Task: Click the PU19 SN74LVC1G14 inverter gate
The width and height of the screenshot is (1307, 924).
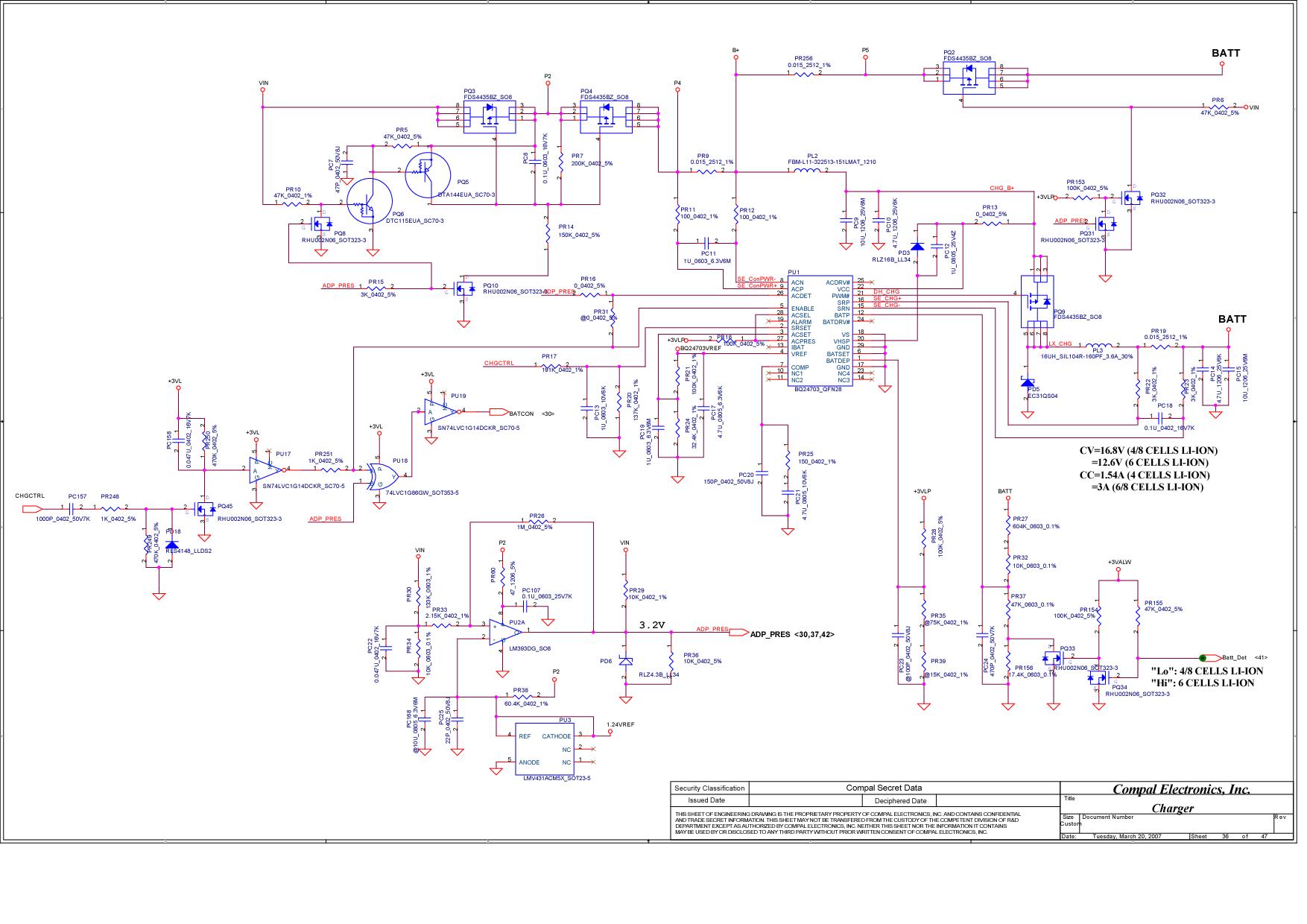Action: click(442, 411)
